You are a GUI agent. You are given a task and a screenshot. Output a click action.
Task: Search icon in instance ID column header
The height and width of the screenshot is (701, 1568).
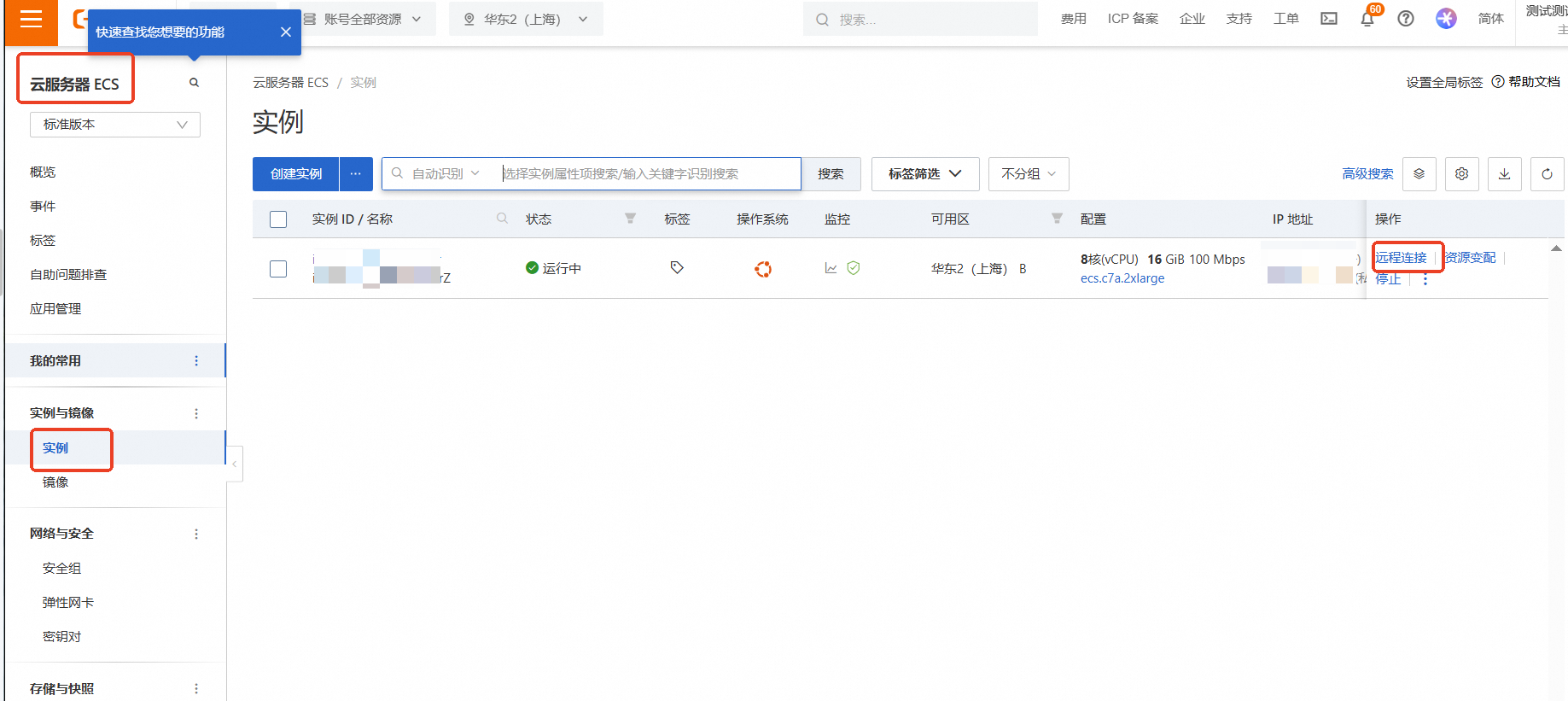click(x=502, y=219)
